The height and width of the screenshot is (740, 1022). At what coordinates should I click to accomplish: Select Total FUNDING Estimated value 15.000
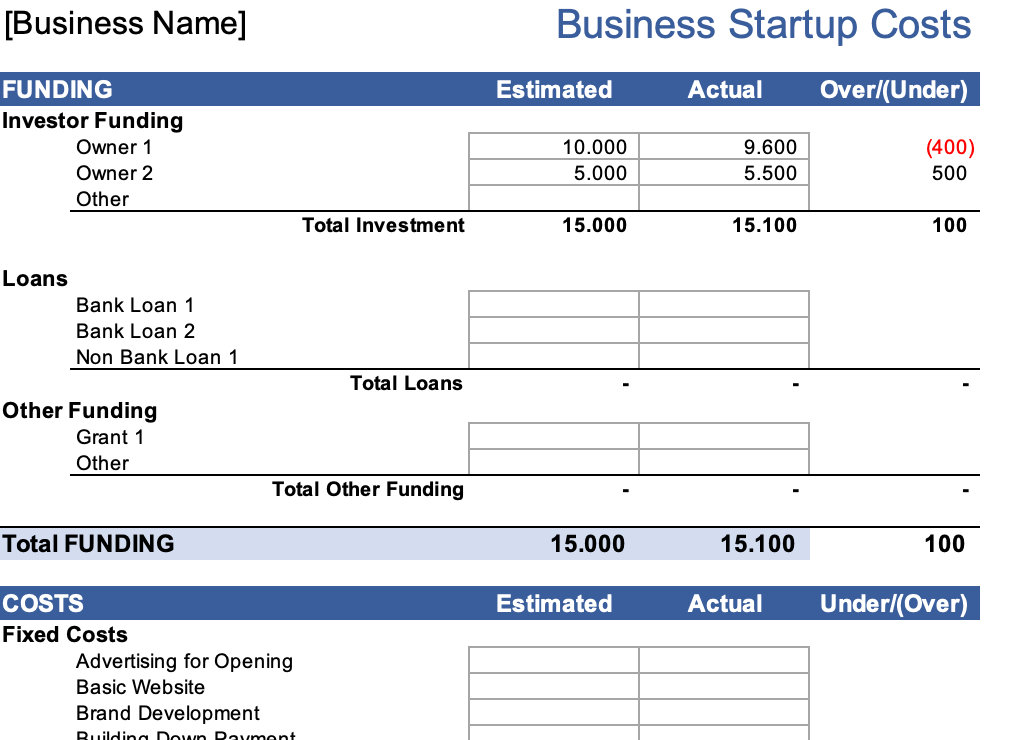pyautogui.click(x=587, y=544)
